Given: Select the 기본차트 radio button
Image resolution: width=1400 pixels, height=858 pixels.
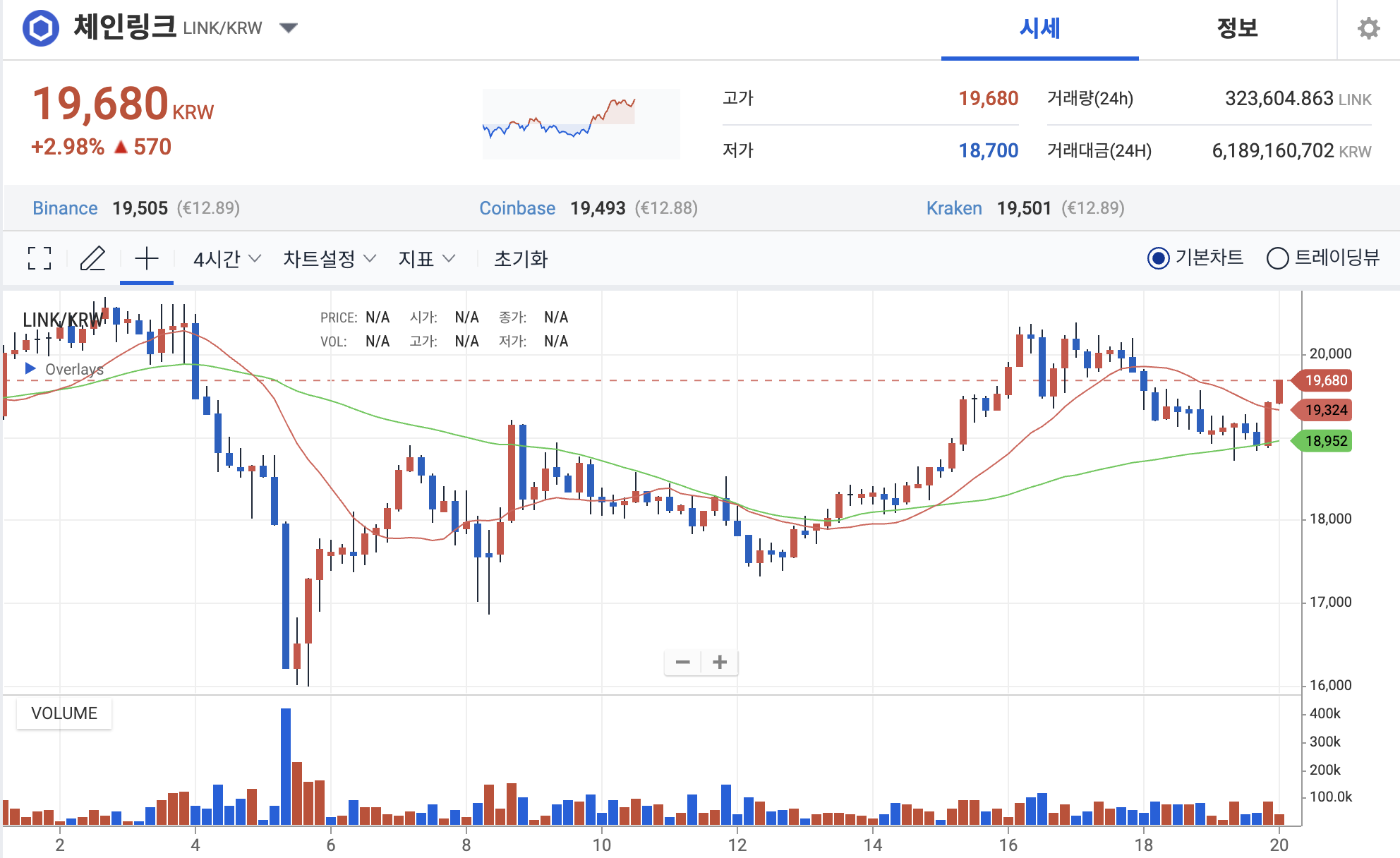Looking at the screenshot, I should tap(1158, 258).
